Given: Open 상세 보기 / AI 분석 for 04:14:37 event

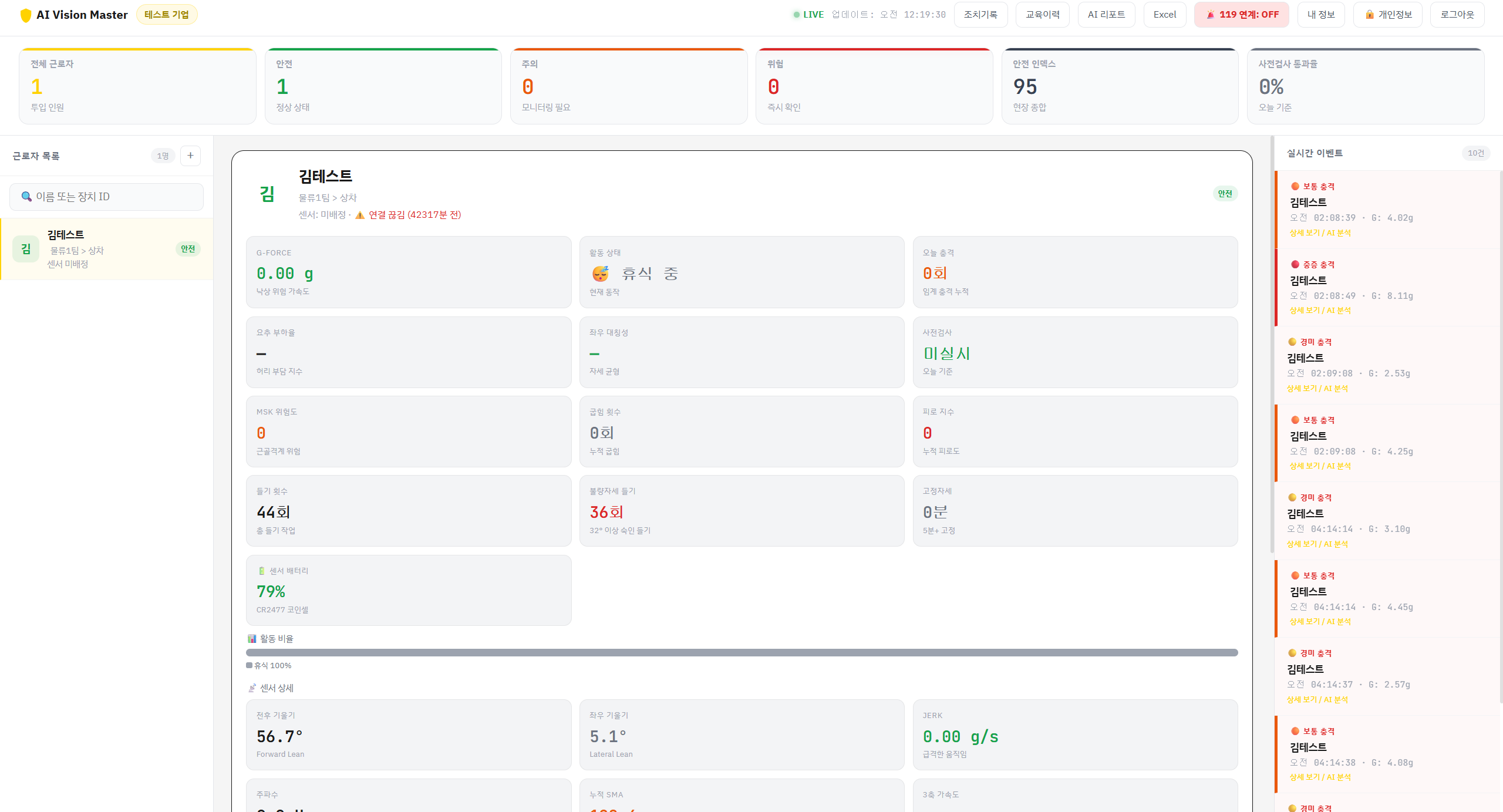Looking at the screenshot, I should (x=1317, y=700).
